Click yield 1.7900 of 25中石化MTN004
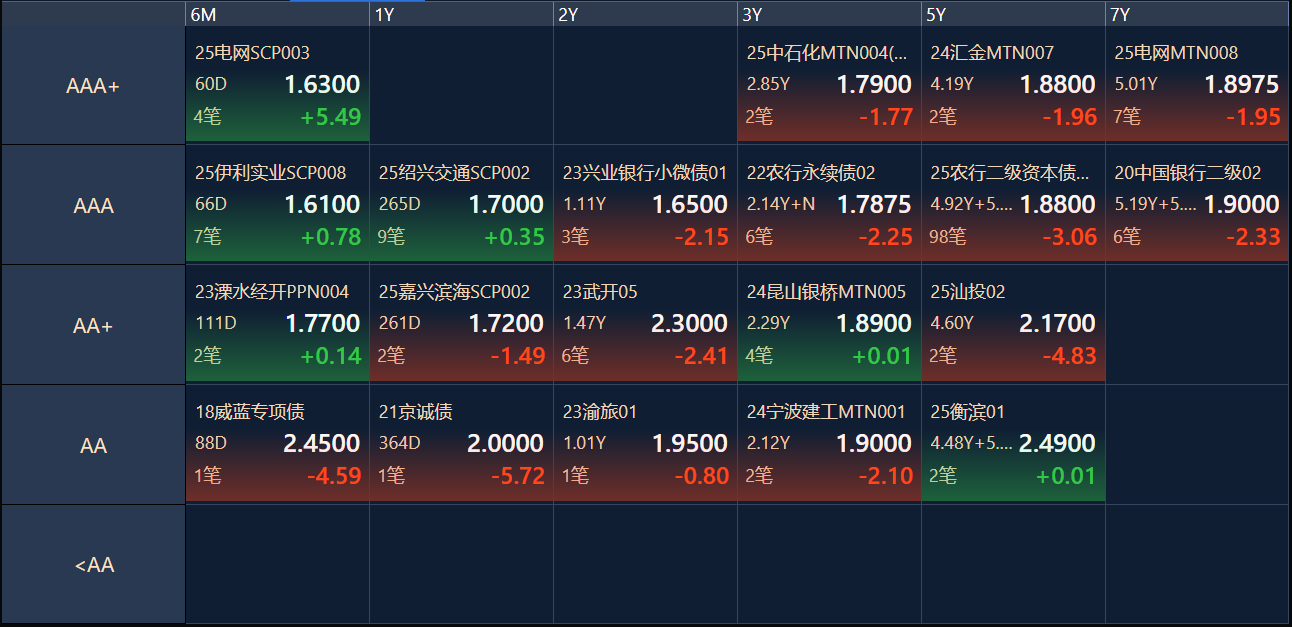1292x627 pixels. [x=874, y=85]
